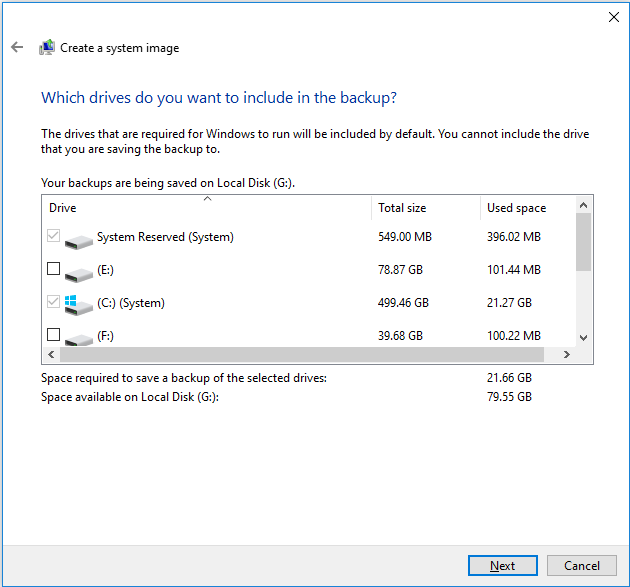Viewport: 630px width, 587px height.
Task: Click the 396.02 MB used space cell
Action: coord(514,237)
